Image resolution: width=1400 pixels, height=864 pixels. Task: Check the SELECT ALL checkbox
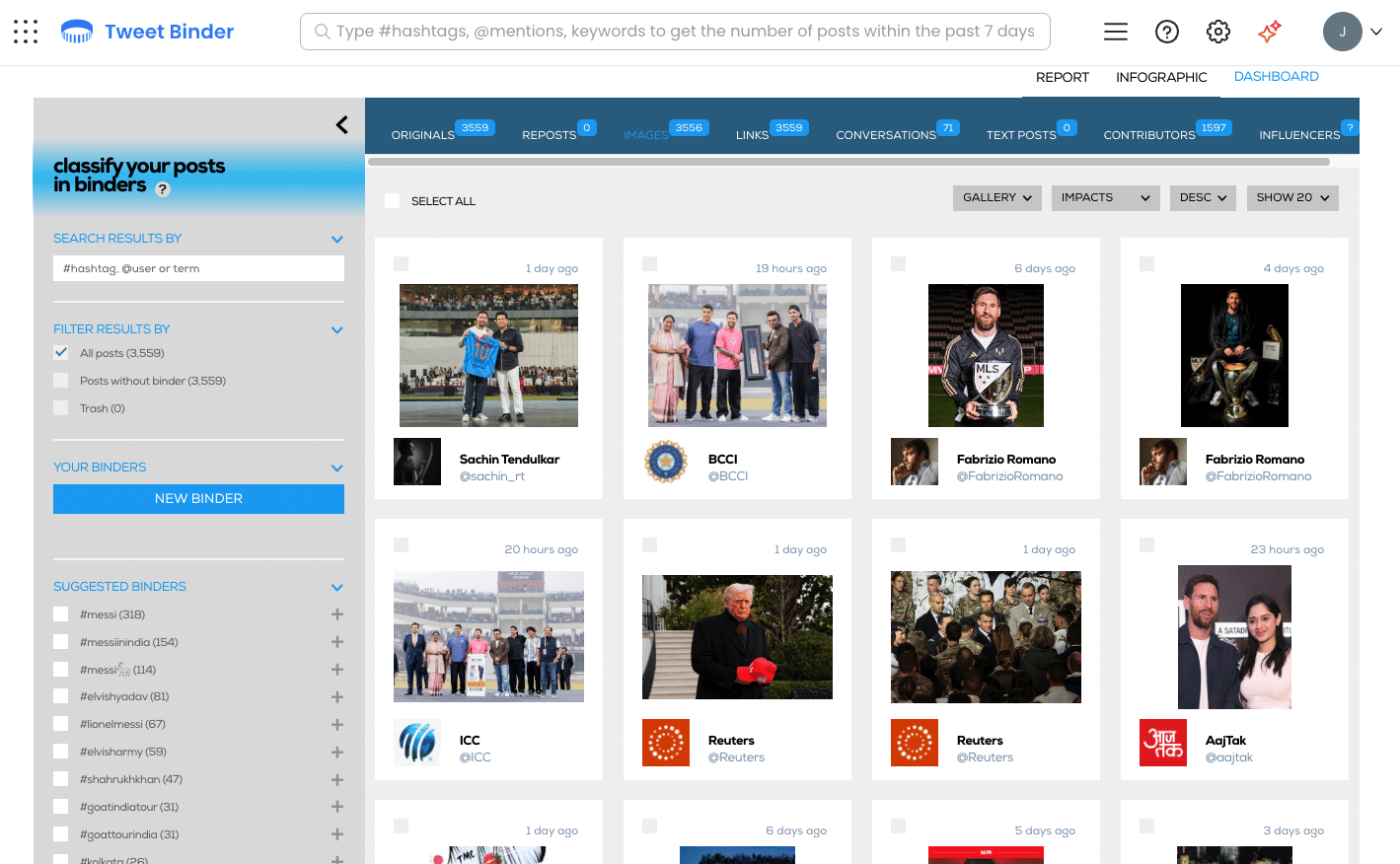point(392,200)
